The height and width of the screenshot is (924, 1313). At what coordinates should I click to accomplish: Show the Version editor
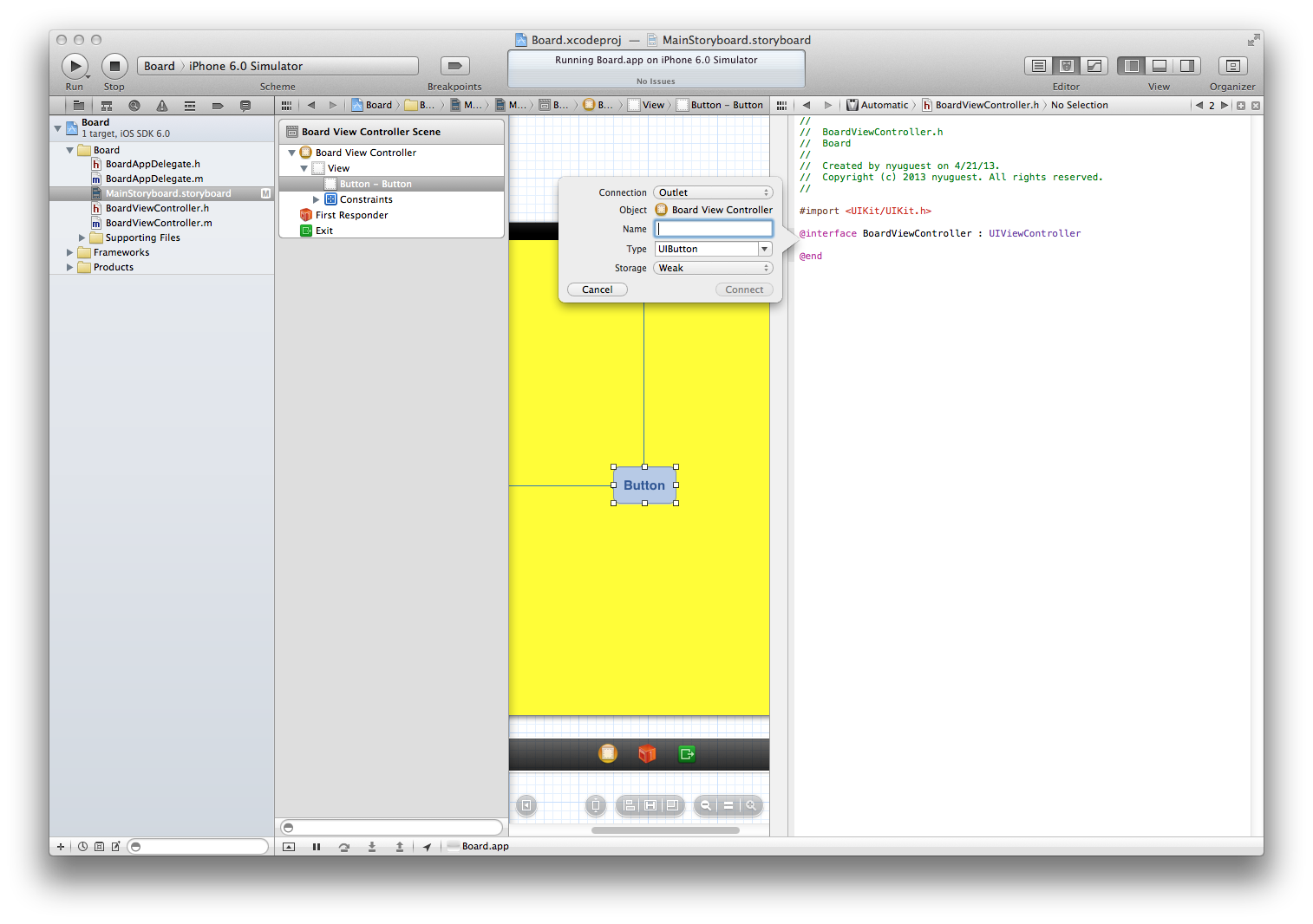(x=1094, y=66)
